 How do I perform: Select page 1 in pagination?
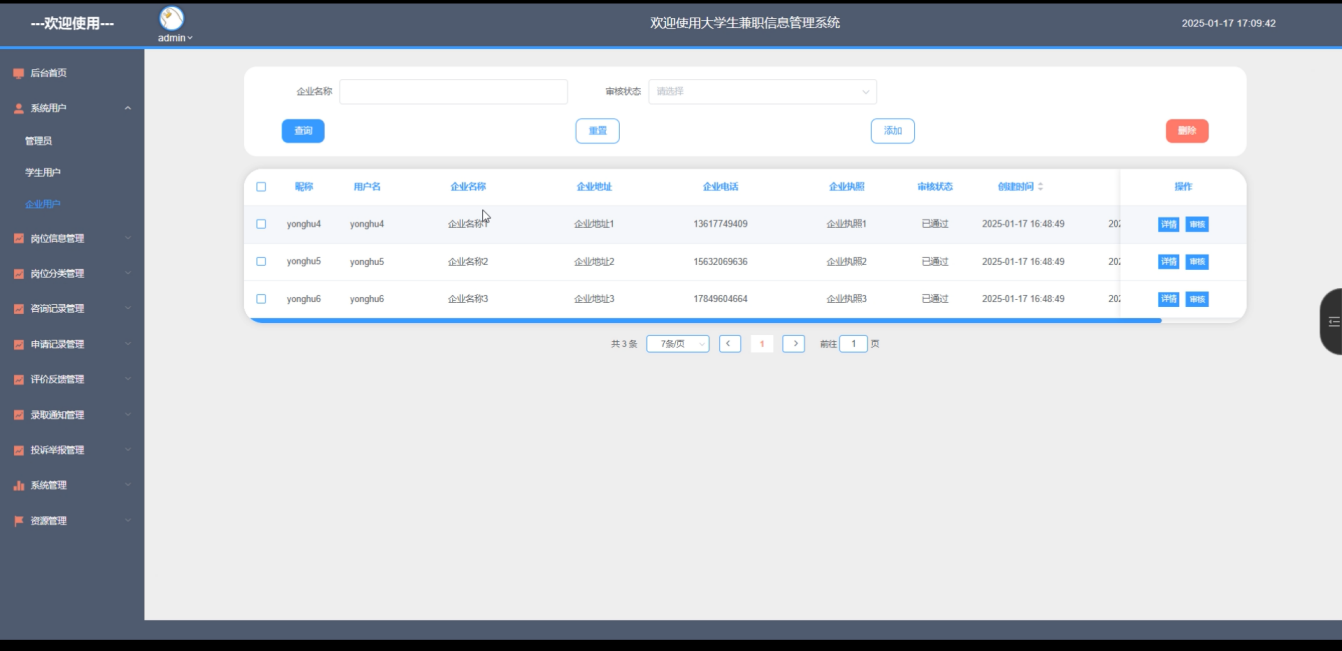click(x=762, y=344)
